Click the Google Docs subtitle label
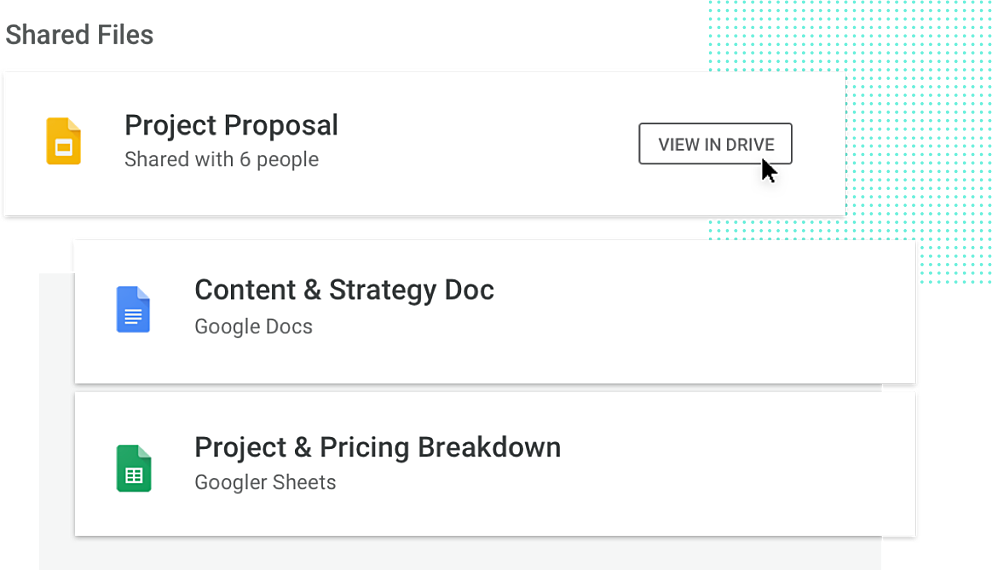Image resolution: width=992 pixels, height=570 pixels. (x=253, y=326)
